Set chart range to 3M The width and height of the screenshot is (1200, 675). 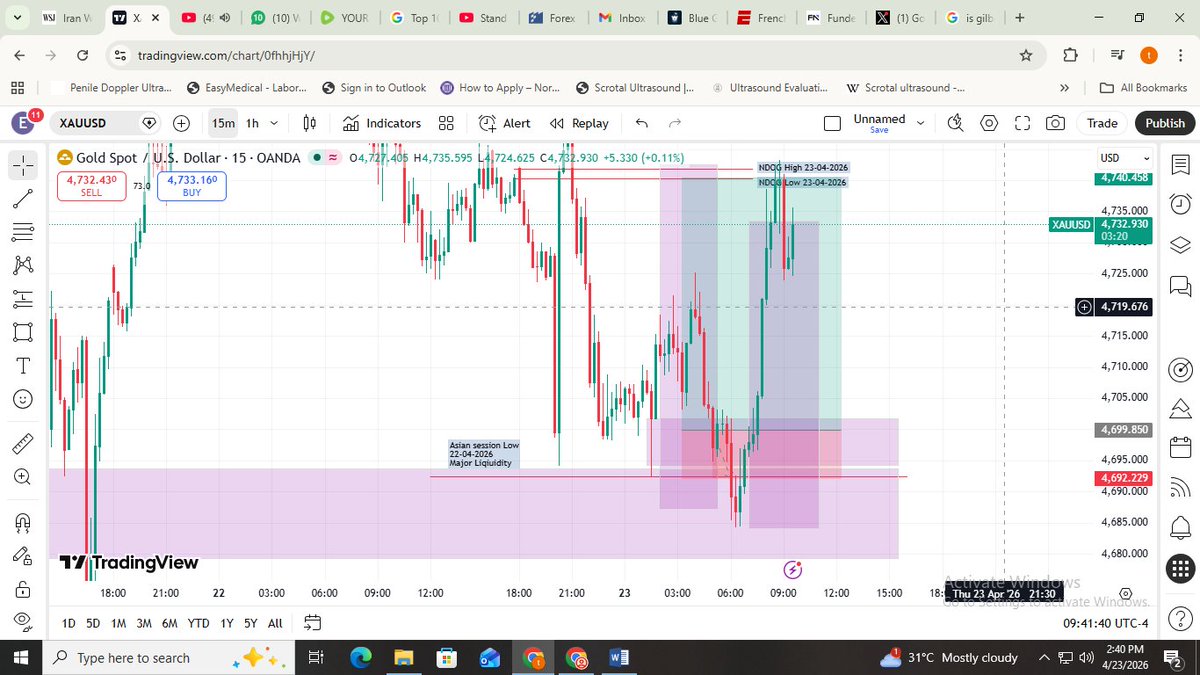coord(144,623)
